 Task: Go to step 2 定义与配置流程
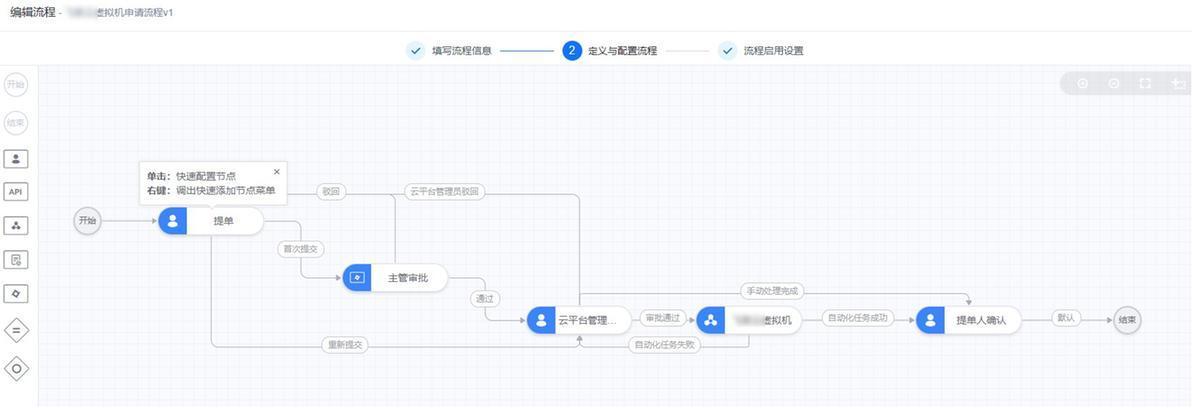pyautogui.click(x=610, y=50)
